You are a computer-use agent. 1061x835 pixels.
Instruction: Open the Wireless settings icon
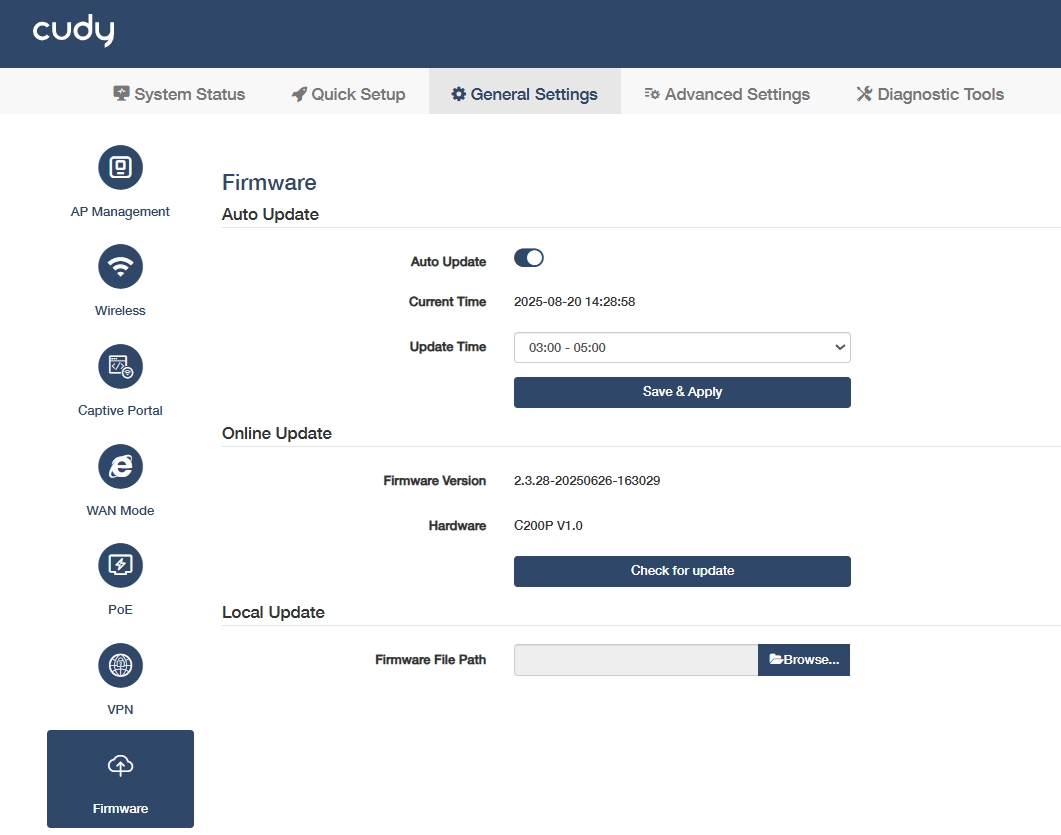pos(120,267)
